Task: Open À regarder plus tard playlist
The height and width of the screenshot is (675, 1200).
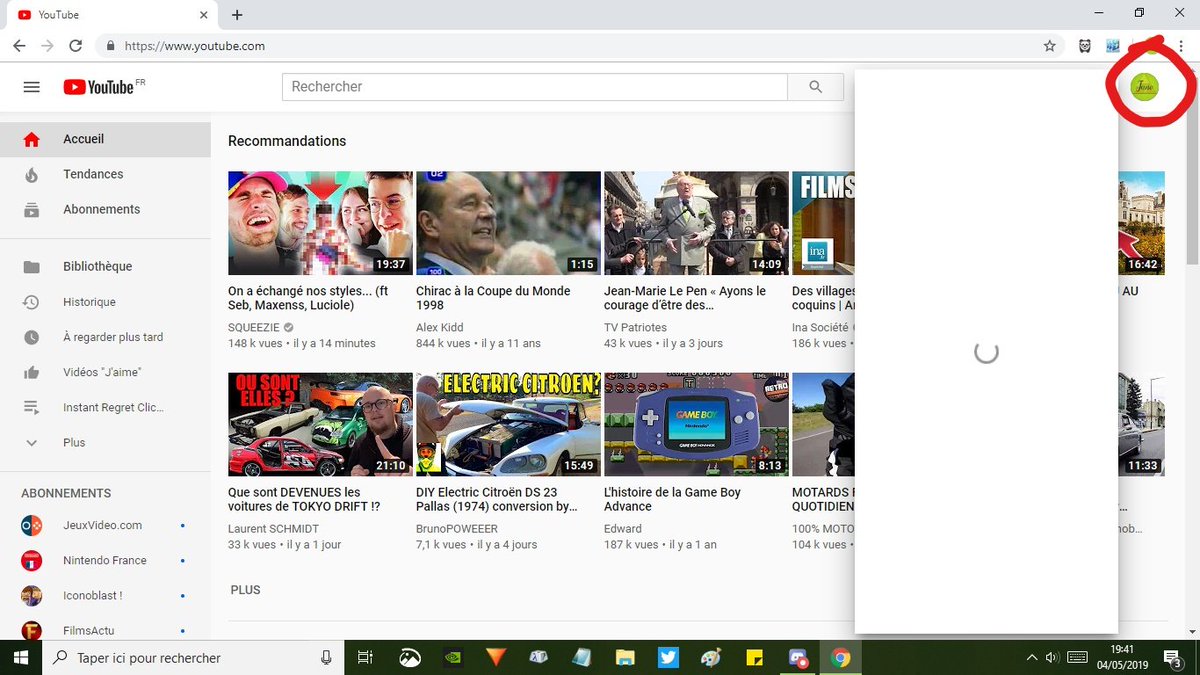Action: pyautogui.click(x=105, y=337)
